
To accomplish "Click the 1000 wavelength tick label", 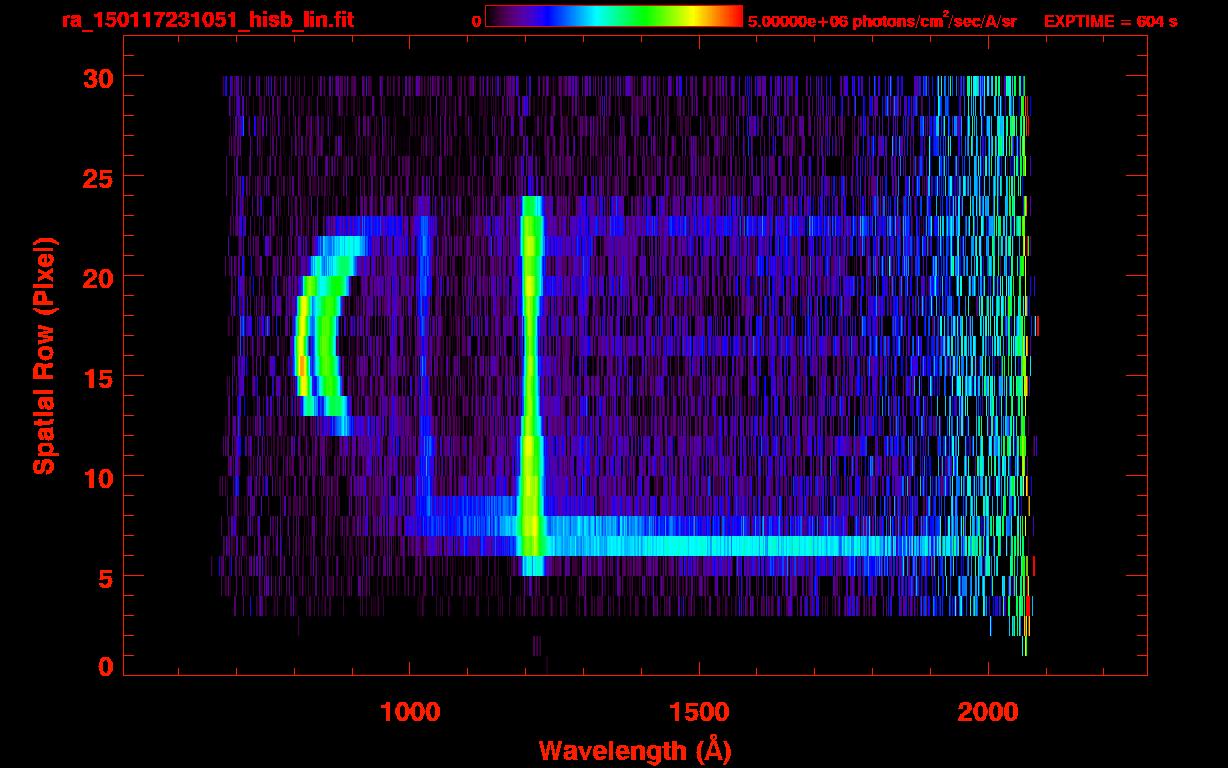I will point(410,712).
